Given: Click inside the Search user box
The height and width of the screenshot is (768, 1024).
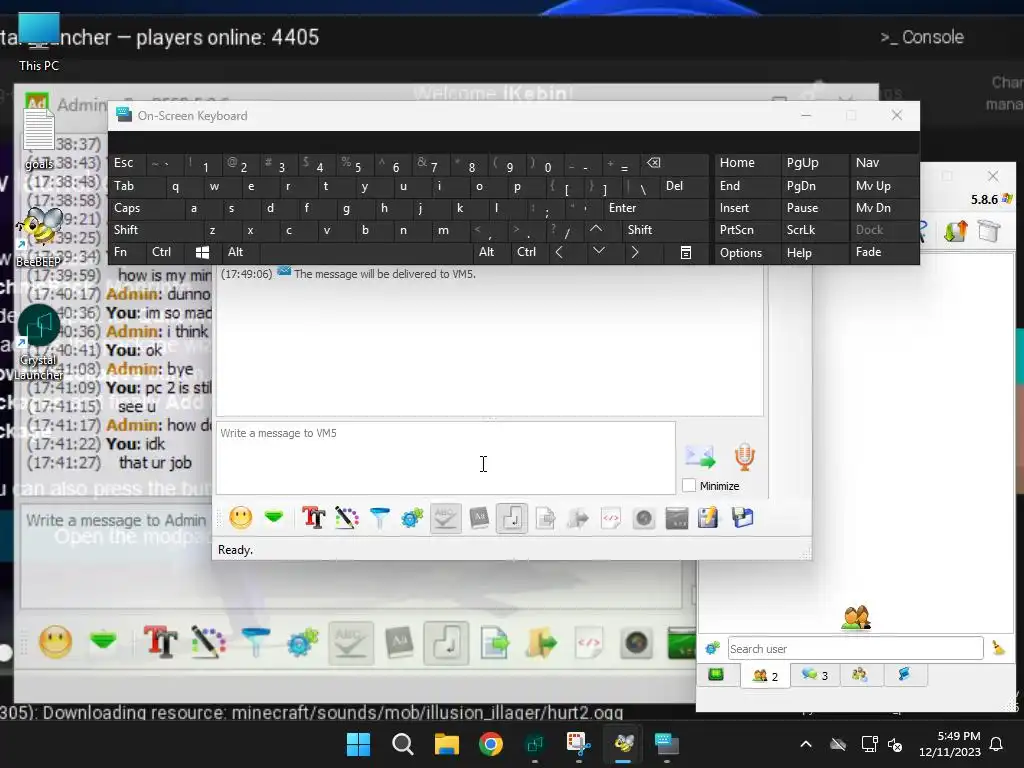Looking at the screenshot, I should (856, 648).
